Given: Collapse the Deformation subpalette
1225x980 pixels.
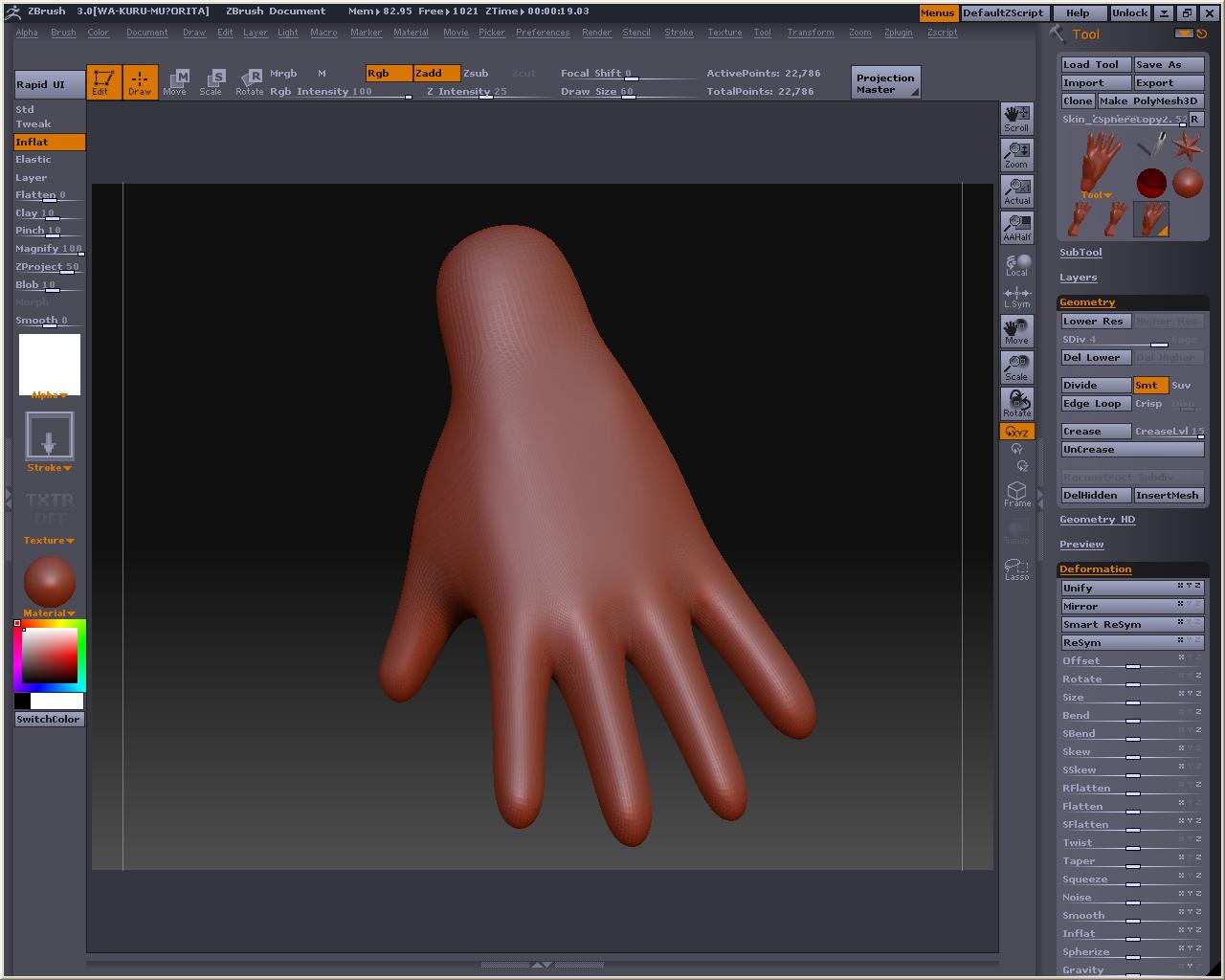Looking at the screenshot, I should click(1095, 569).
